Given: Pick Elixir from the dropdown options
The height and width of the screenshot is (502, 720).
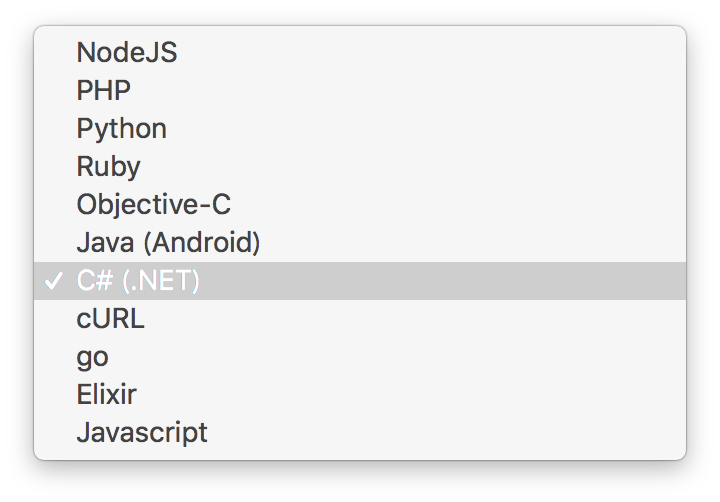Looking at the screenshot, I should [360, 395].
